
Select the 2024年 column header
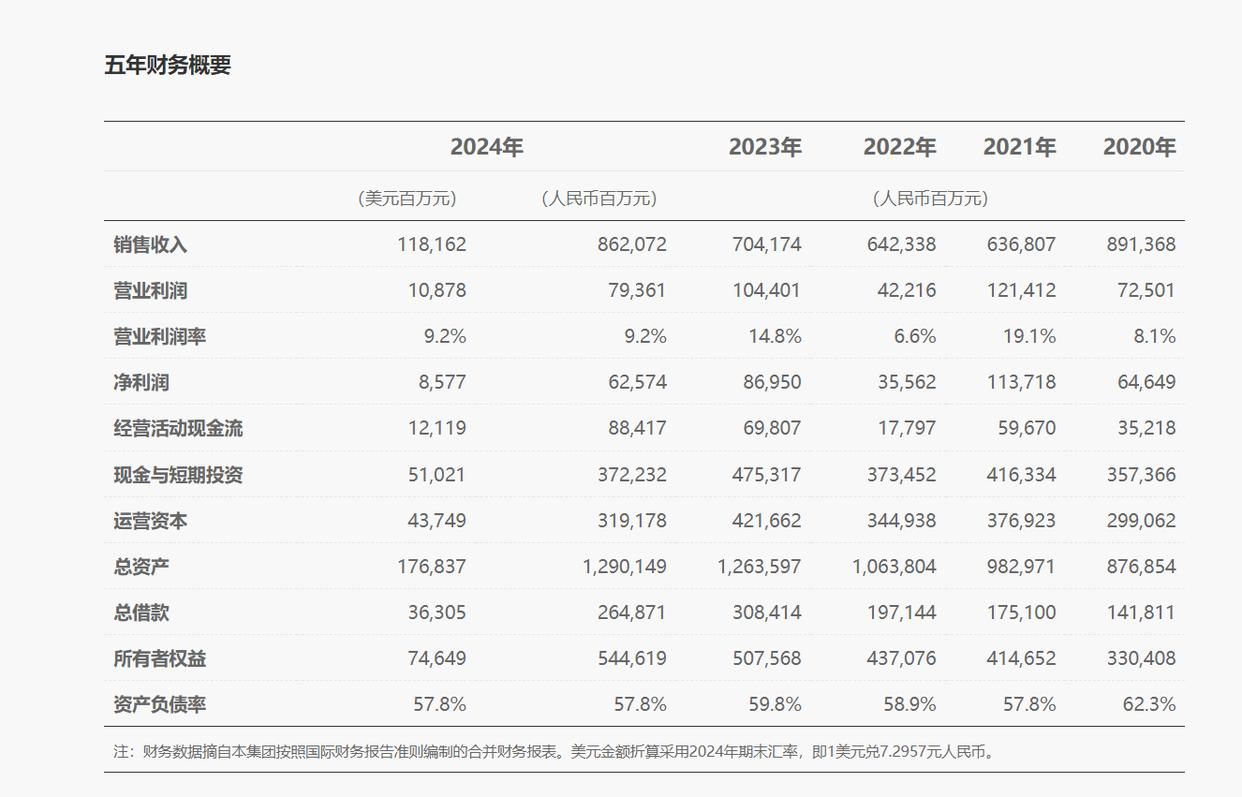pos(486,147)
